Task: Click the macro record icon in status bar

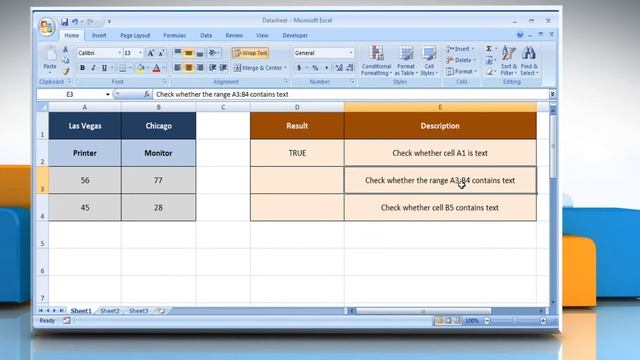Action: (67, 321)
